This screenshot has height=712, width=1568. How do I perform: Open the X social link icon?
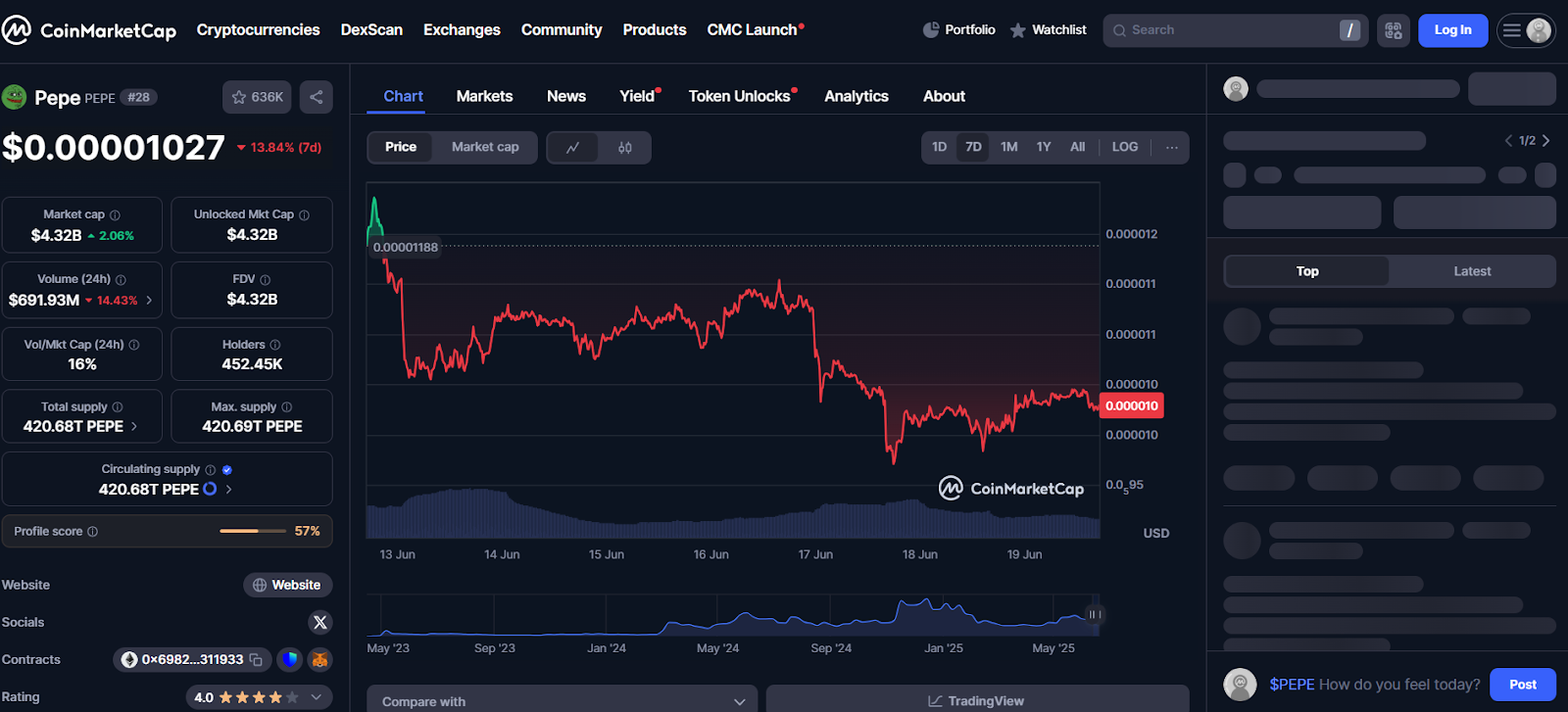coord(319,623)
